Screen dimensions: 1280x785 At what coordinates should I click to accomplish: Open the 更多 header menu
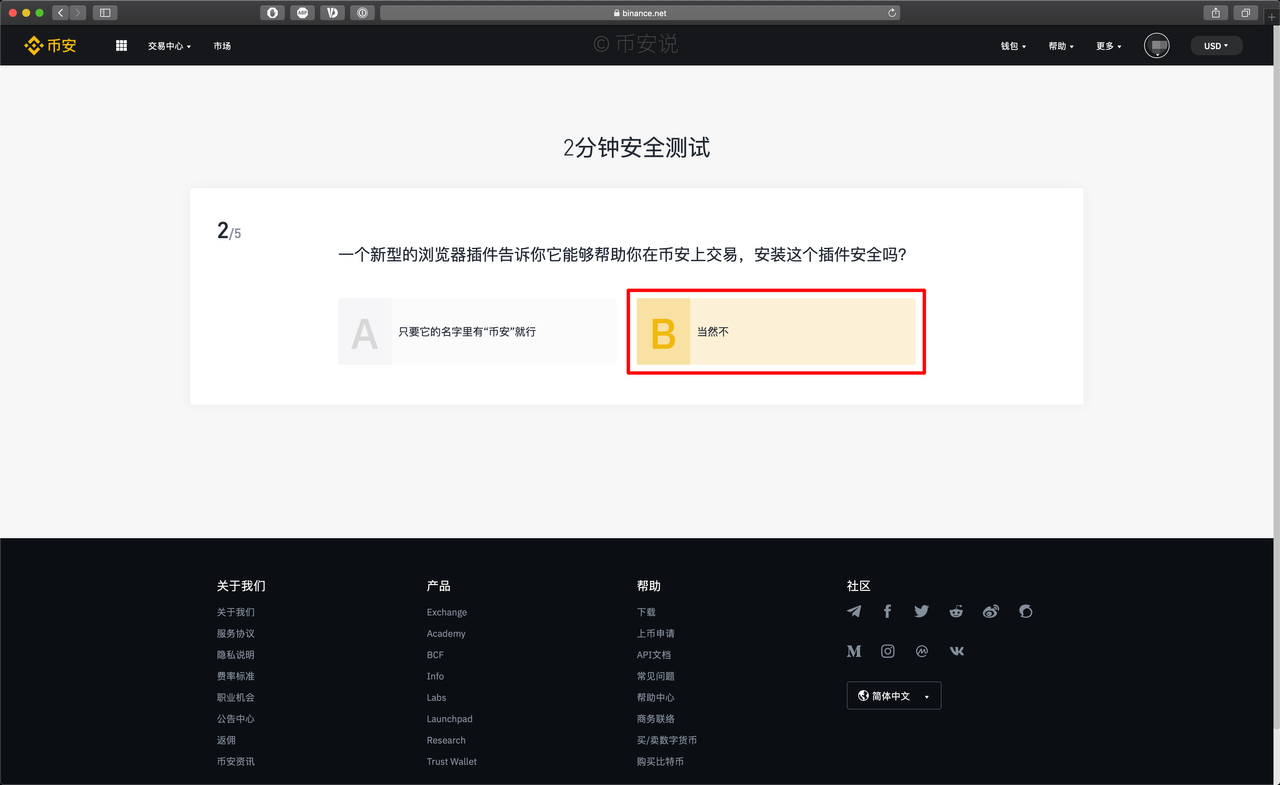tap(1108, 46)
